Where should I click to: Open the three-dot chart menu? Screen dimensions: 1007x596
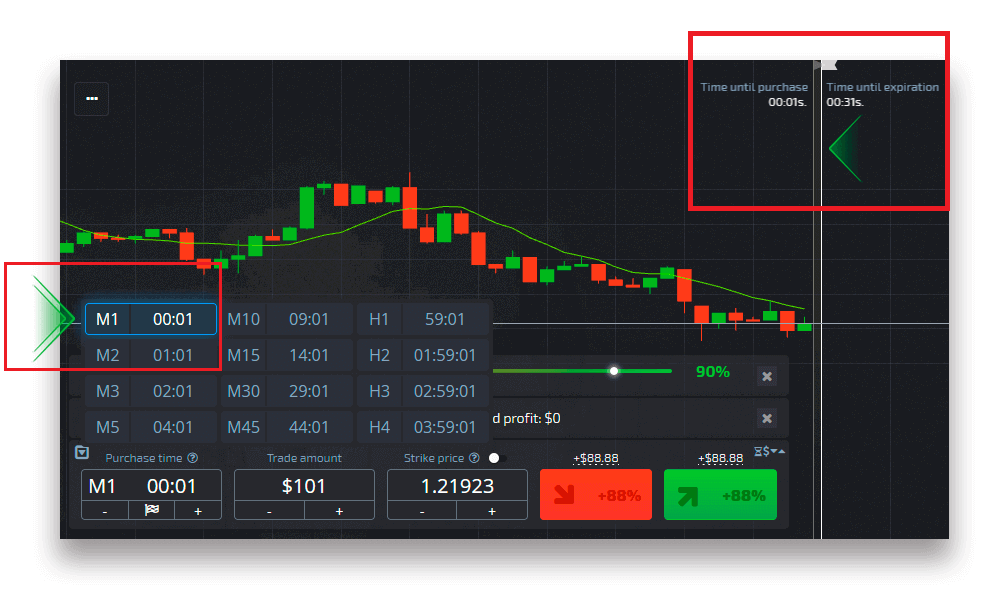click(92, 99)
